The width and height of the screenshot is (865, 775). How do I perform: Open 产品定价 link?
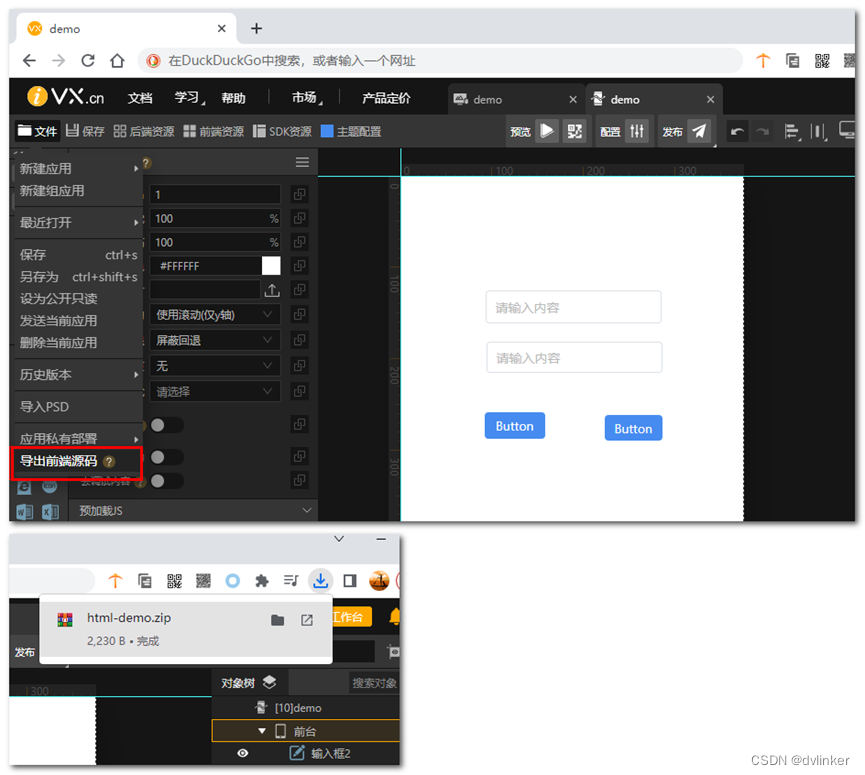(386, 98)
